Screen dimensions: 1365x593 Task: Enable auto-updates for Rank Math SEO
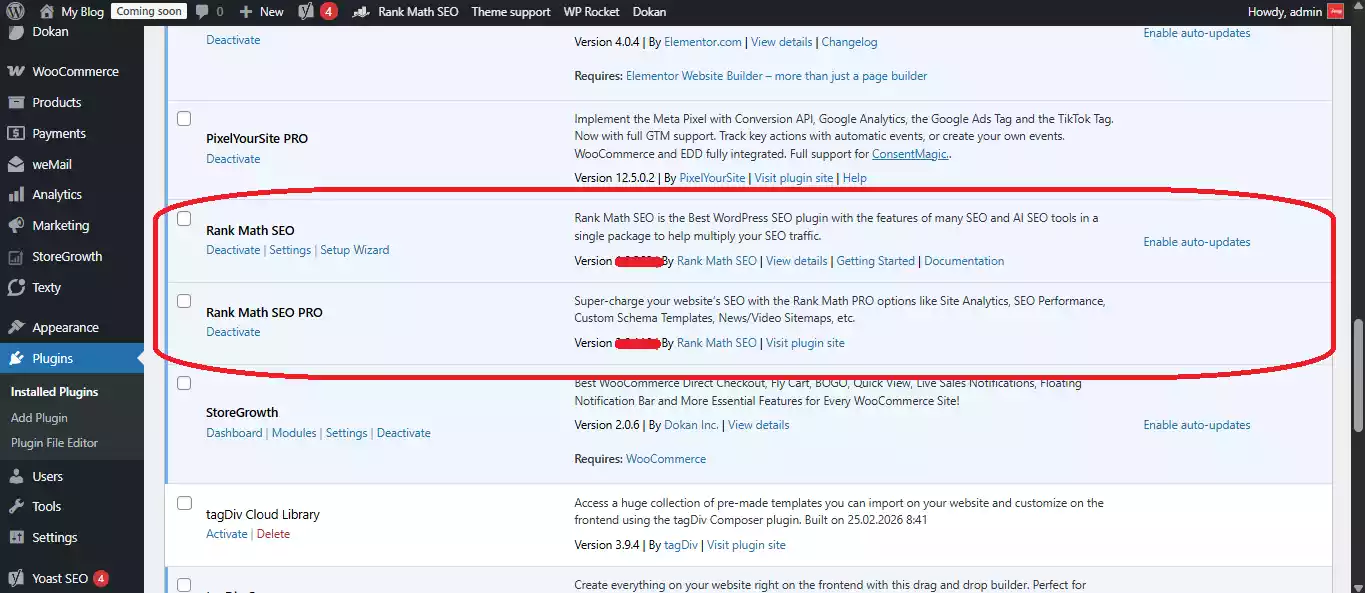click(1197, 242)
